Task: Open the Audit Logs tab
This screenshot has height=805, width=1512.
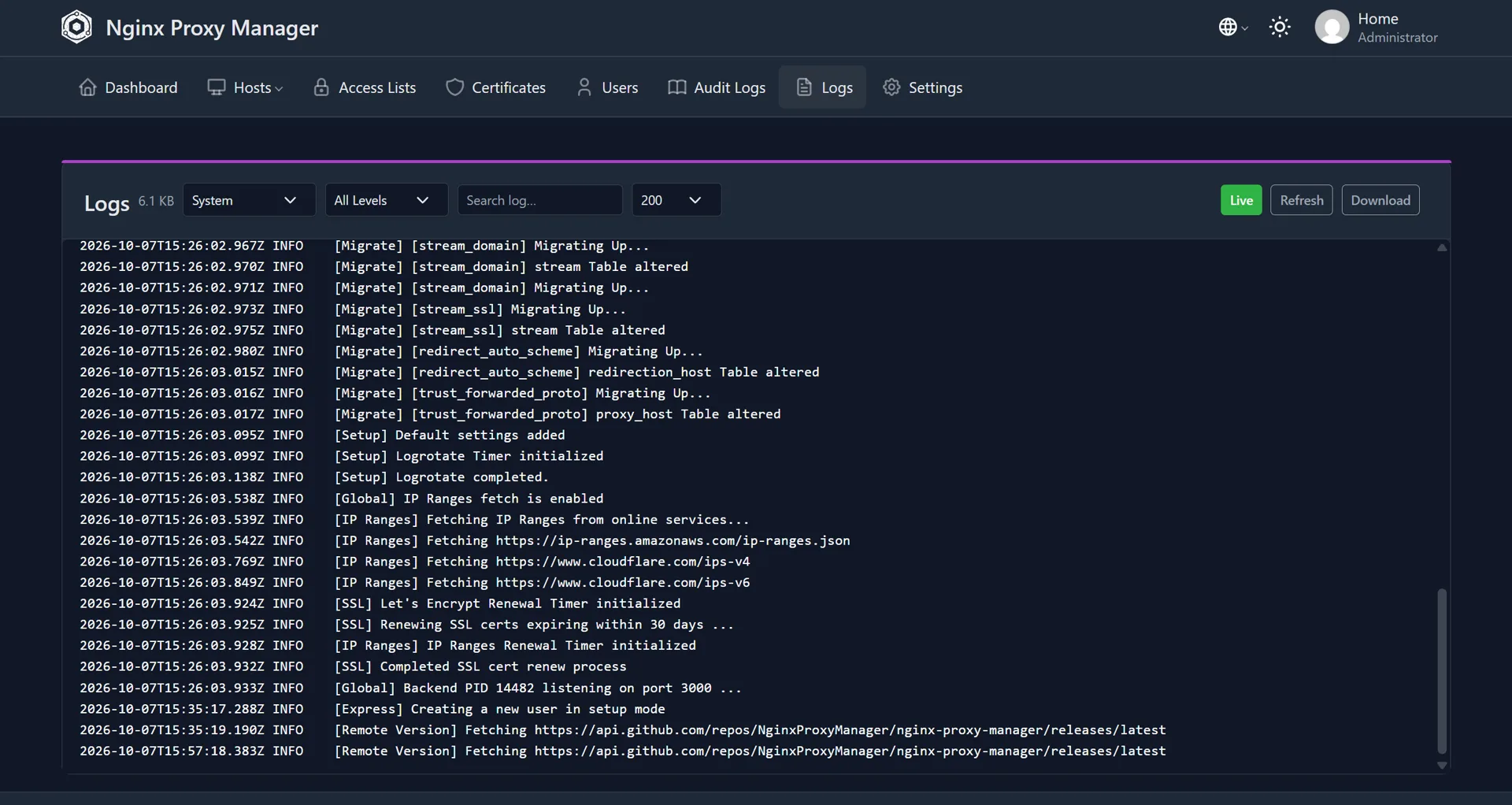Action: (717, 87)
